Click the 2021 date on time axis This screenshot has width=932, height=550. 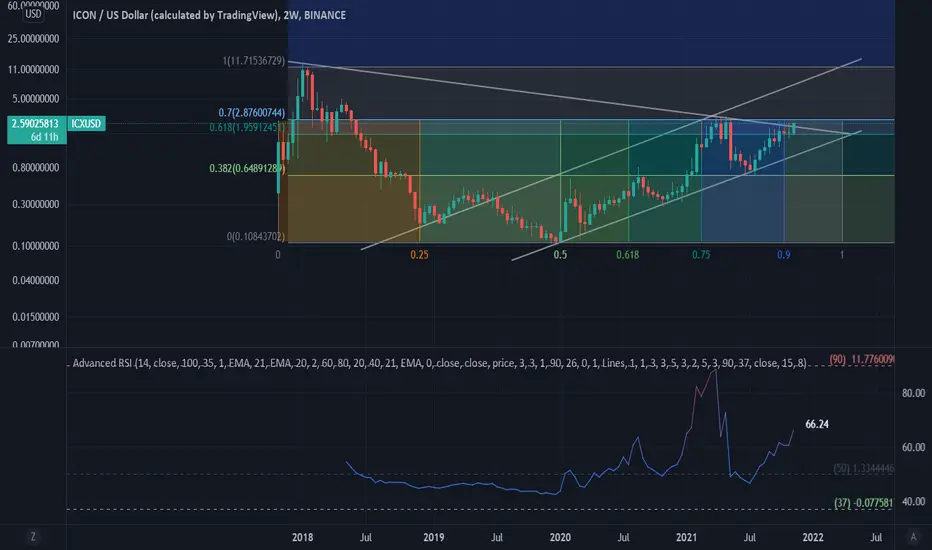point(687,537)
